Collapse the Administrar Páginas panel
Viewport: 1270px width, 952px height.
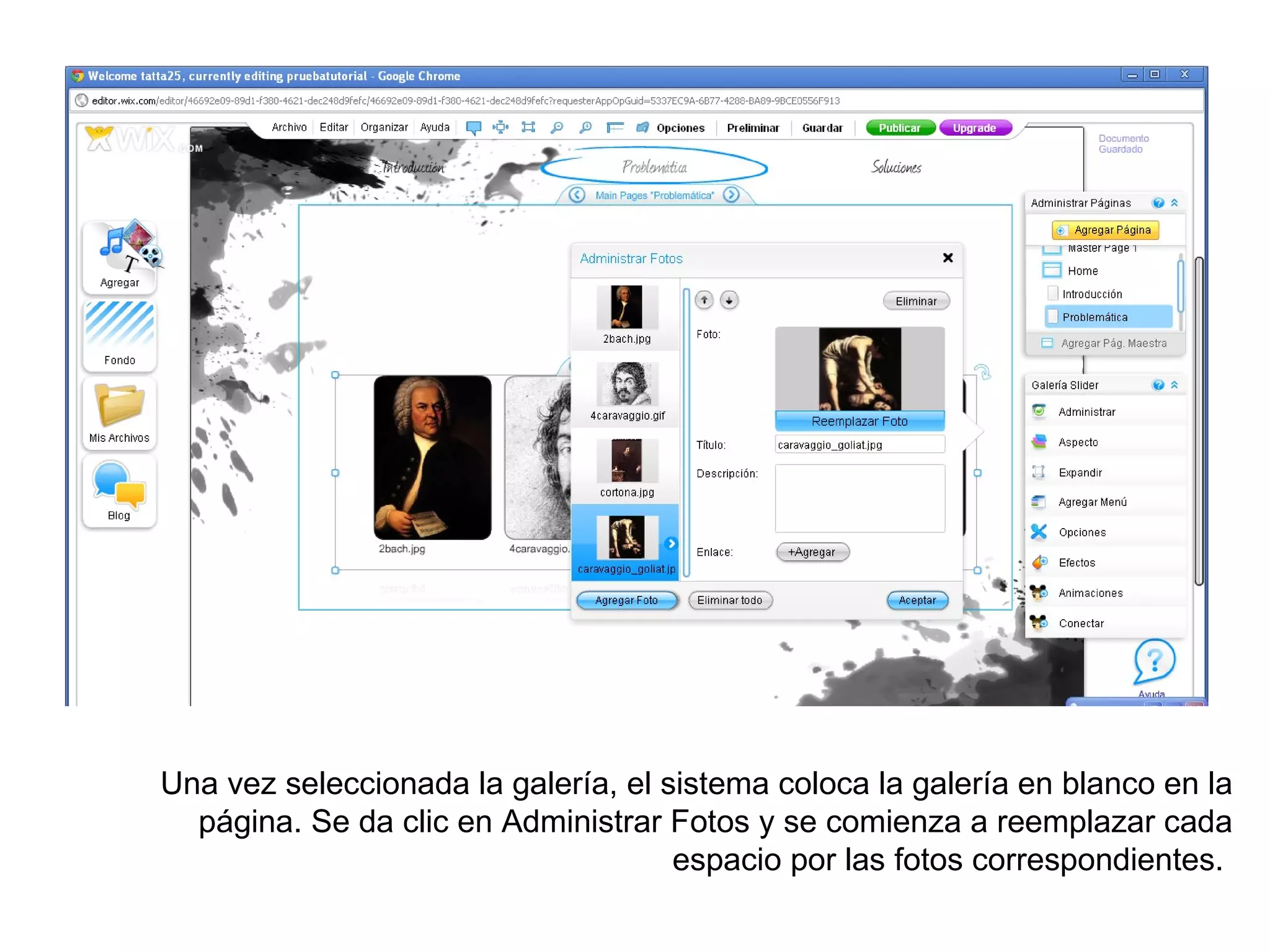[1174, 203]
